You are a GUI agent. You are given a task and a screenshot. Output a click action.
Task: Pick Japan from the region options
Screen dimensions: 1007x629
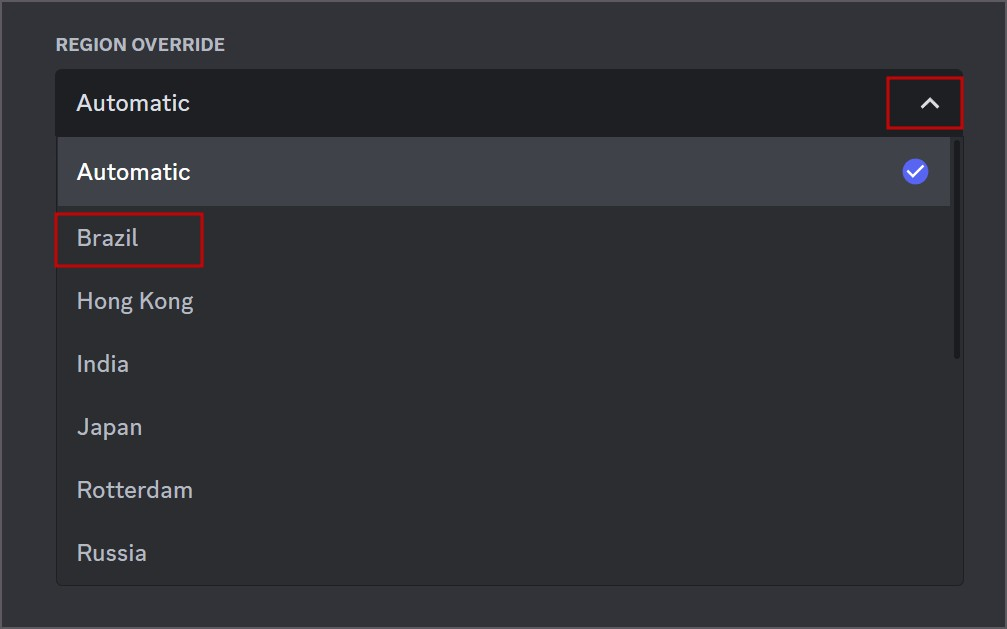[x=109, y=426]
